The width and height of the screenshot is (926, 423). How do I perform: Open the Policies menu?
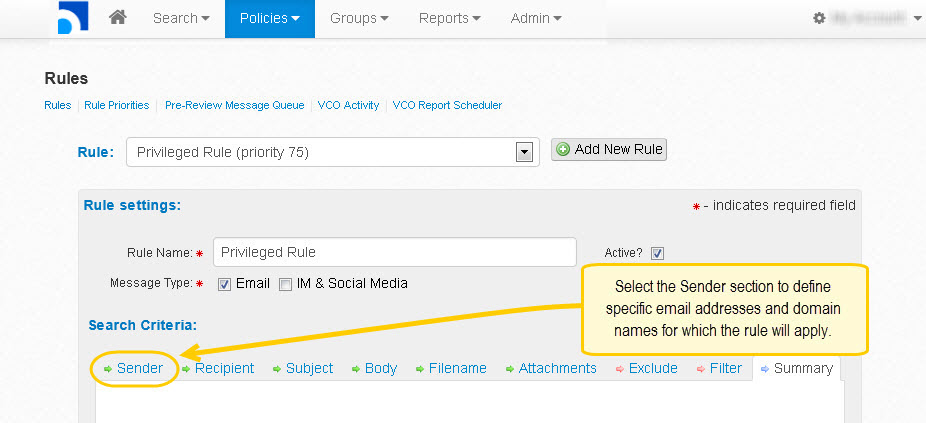click(x=269, y=18)
